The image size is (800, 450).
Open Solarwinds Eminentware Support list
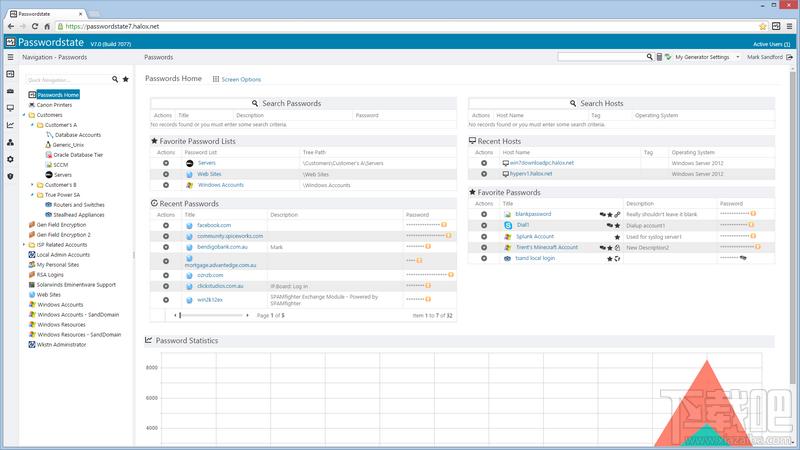[x=76, y=285]
